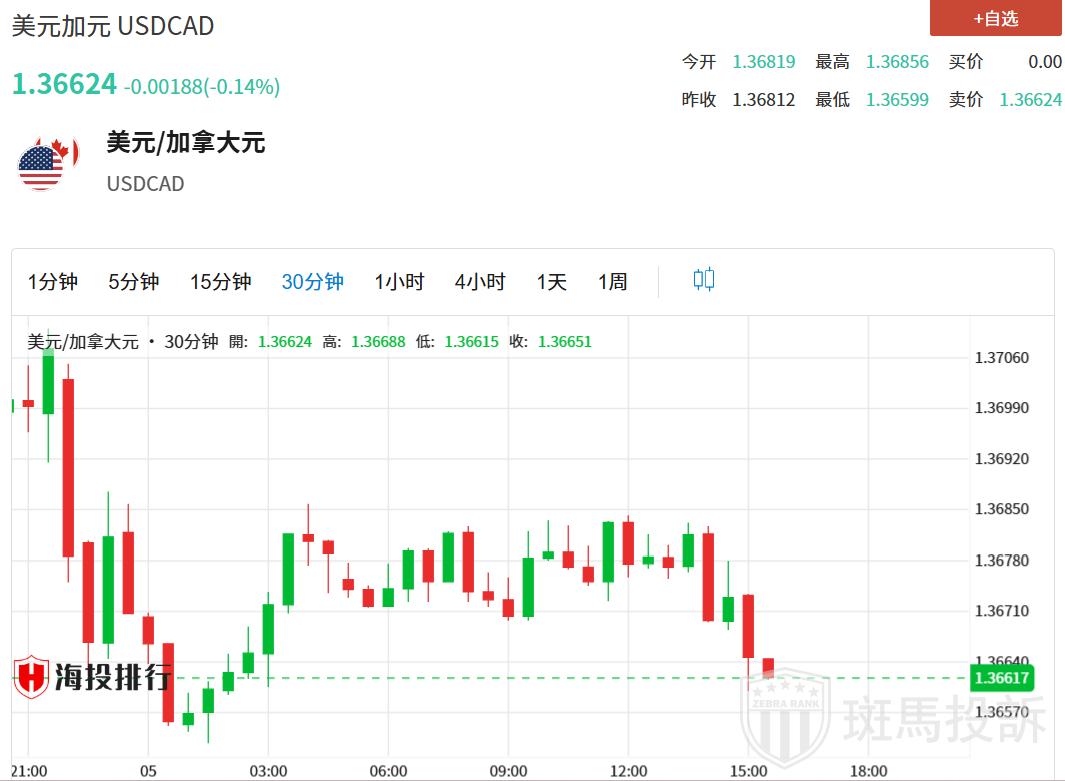Click the green 1.36617 current price label
Screen dimensions: 1065x781
coord(1001,678)
